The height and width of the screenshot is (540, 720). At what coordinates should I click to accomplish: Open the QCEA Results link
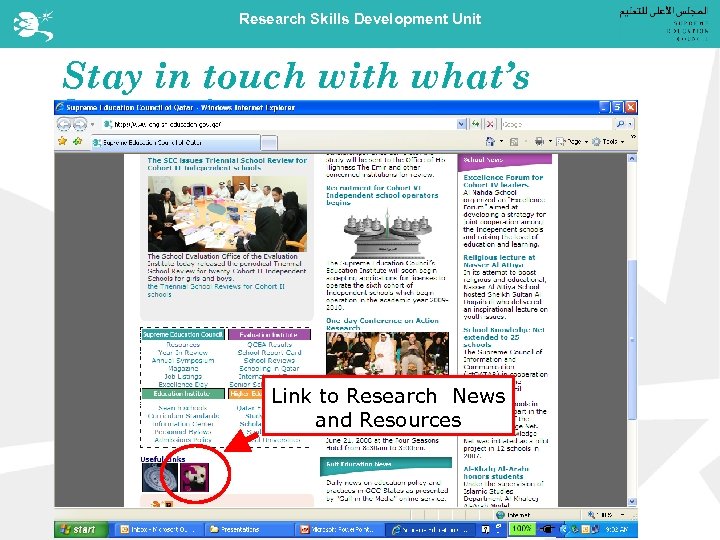coord(270,344)
